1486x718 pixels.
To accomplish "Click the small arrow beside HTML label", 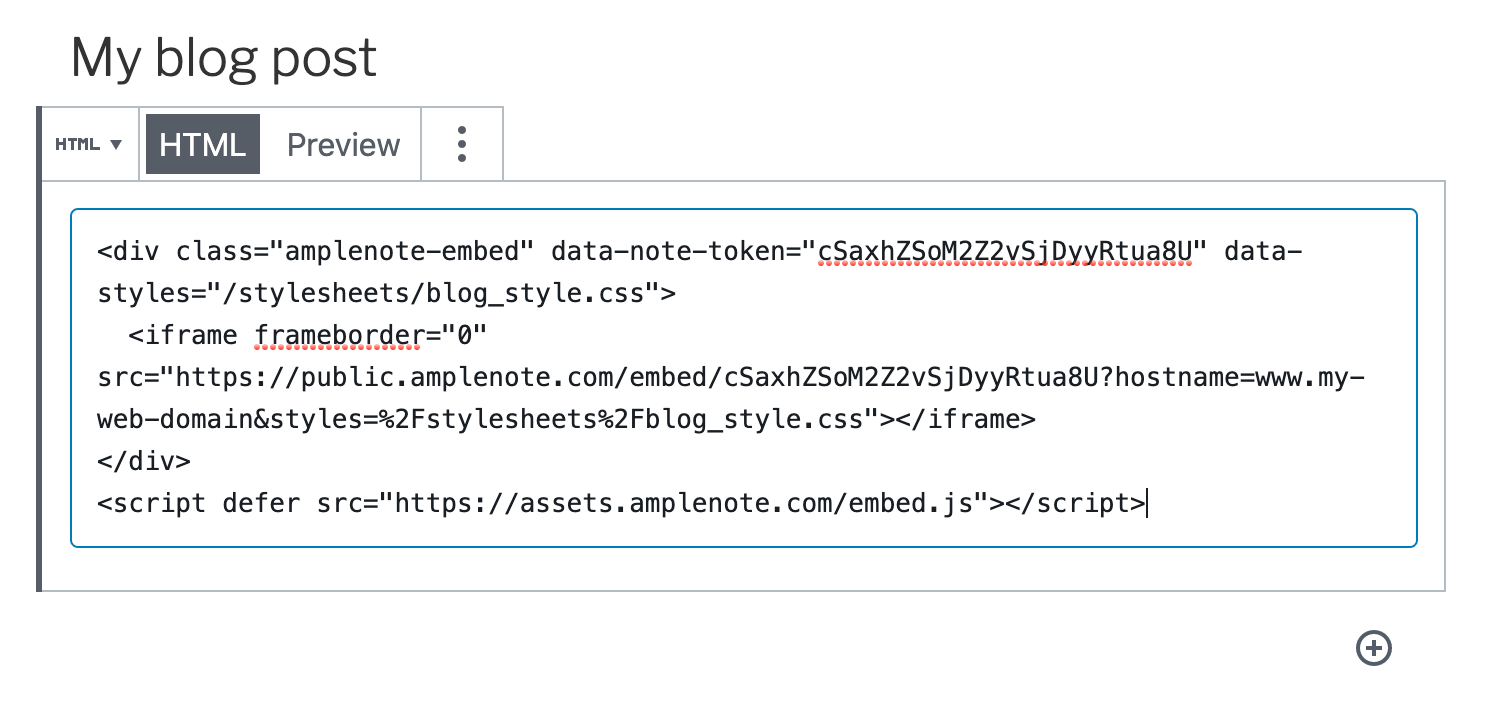I will 116,145.
